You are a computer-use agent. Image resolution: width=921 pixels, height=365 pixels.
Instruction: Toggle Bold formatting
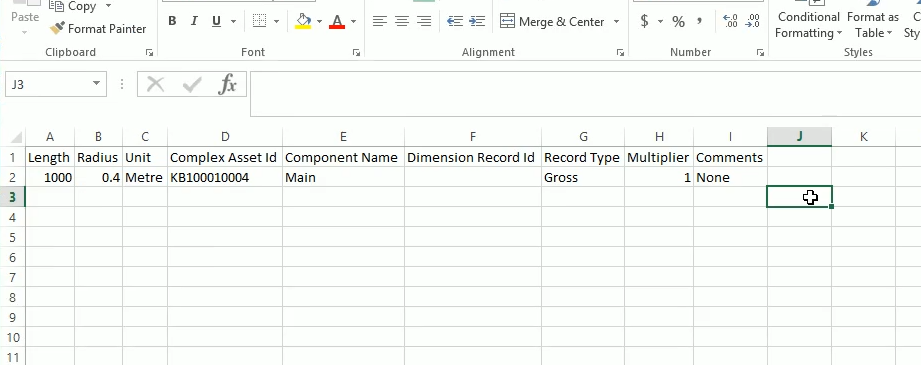[172, 22]
